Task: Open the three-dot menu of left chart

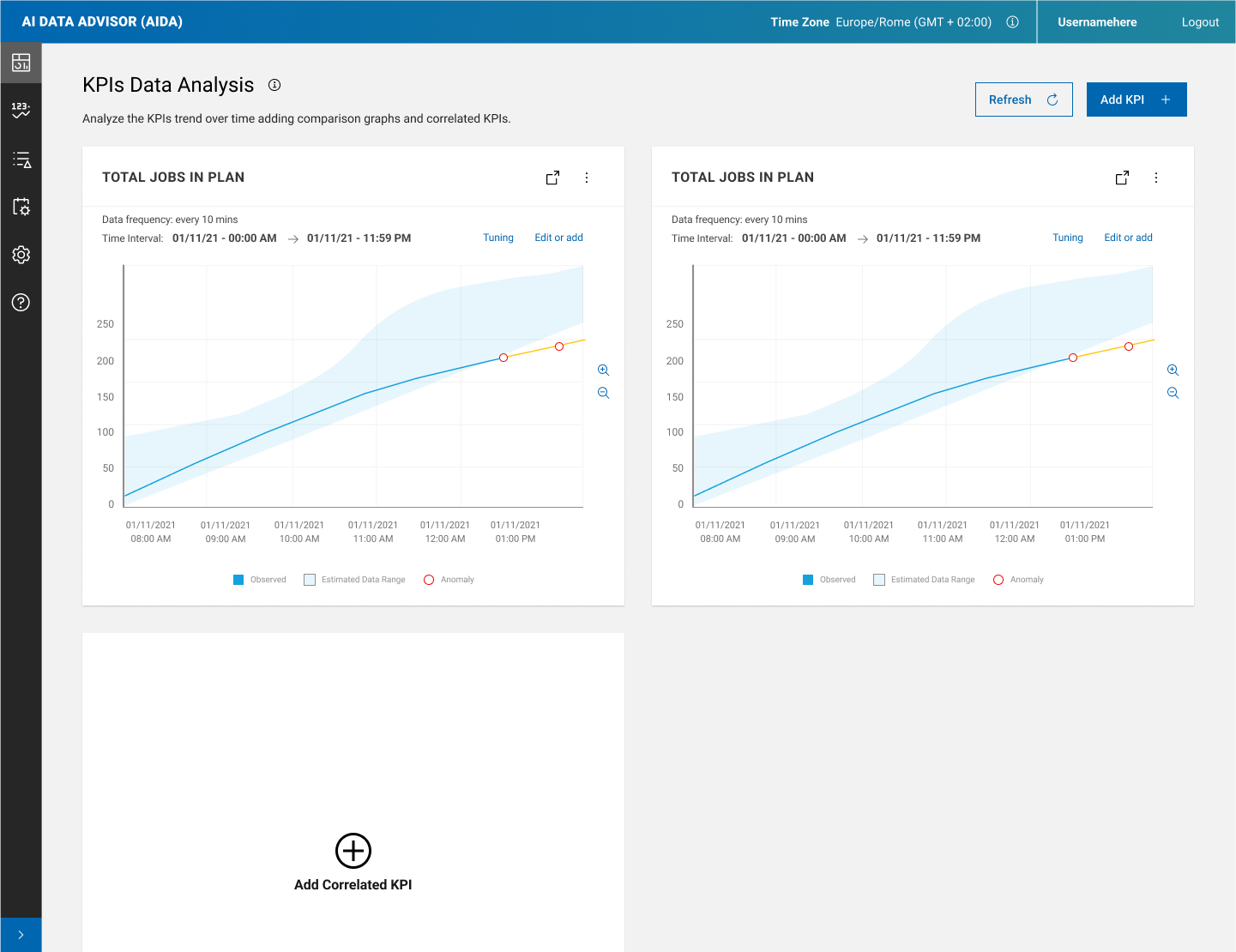Action: coord(587,178)
